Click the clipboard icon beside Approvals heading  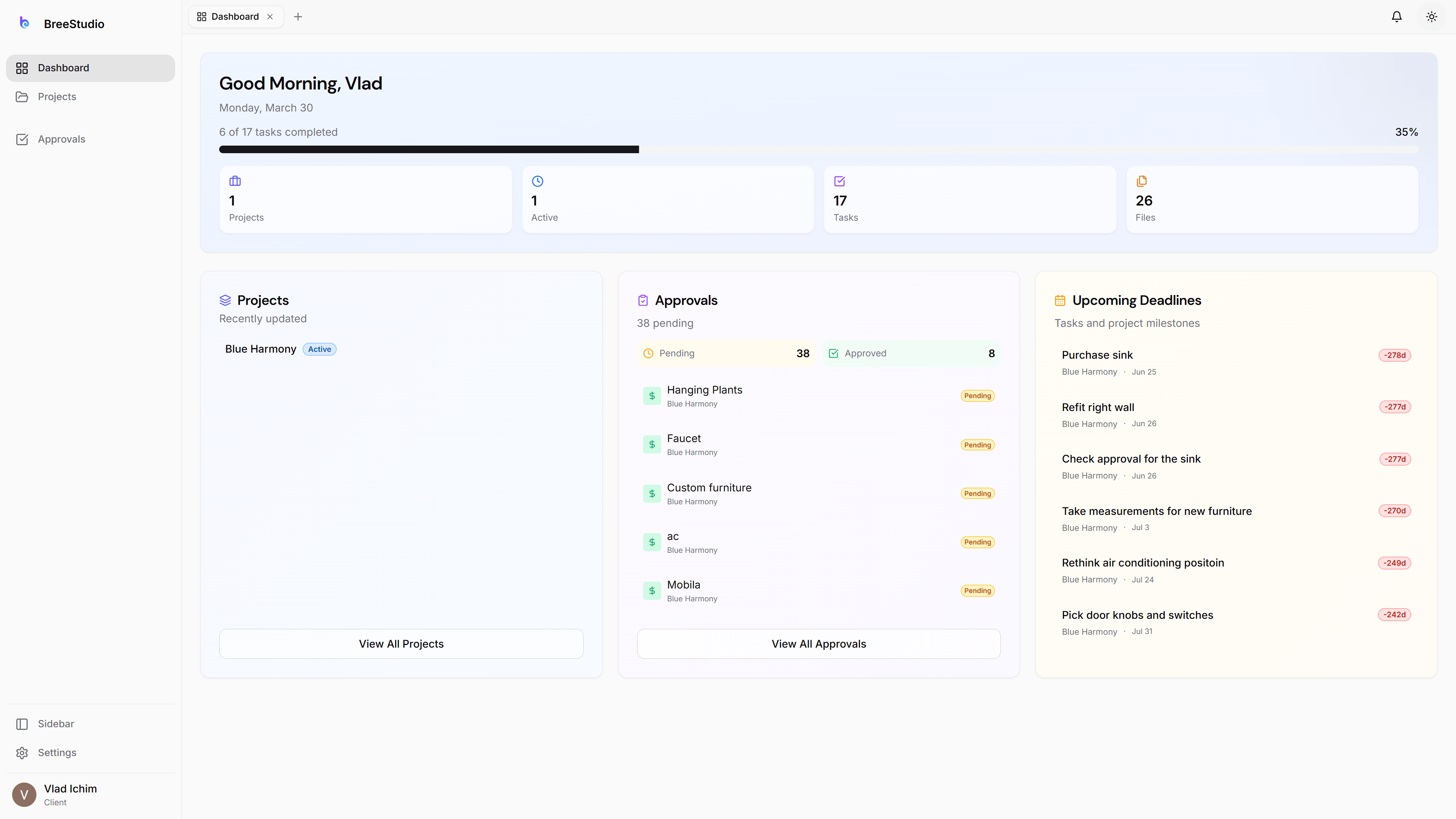(x=643, y=300)
